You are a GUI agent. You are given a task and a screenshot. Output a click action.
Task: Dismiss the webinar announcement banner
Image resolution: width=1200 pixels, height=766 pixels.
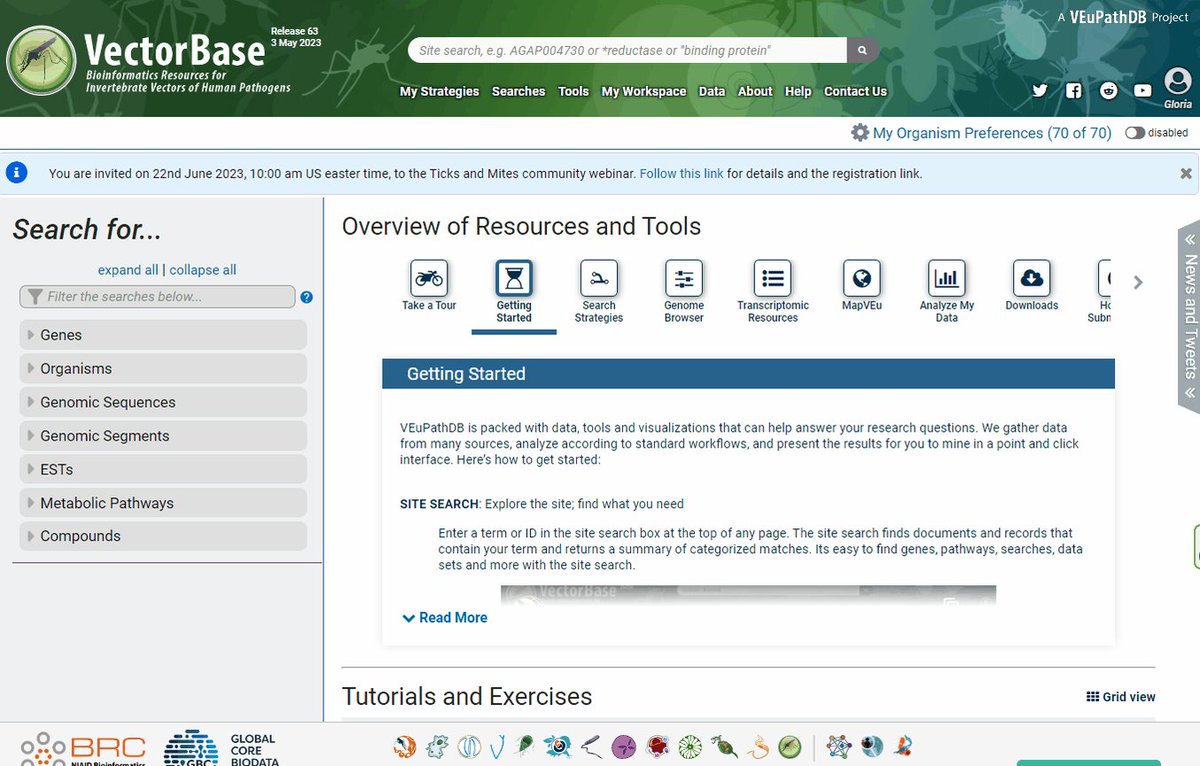1186,173
